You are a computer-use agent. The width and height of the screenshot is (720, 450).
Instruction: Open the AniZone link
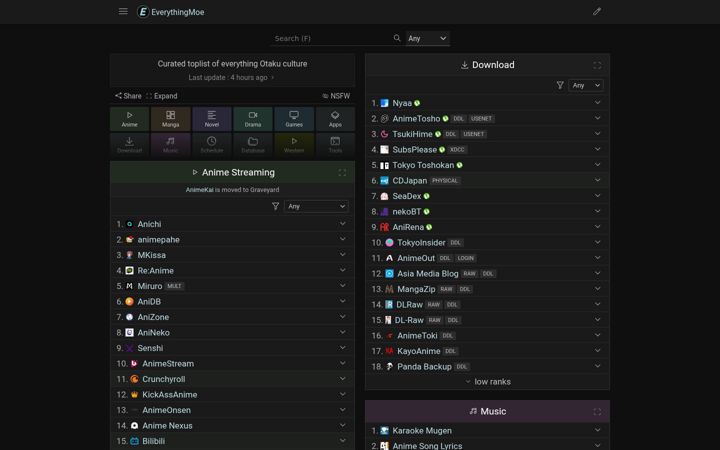(153, 317)
